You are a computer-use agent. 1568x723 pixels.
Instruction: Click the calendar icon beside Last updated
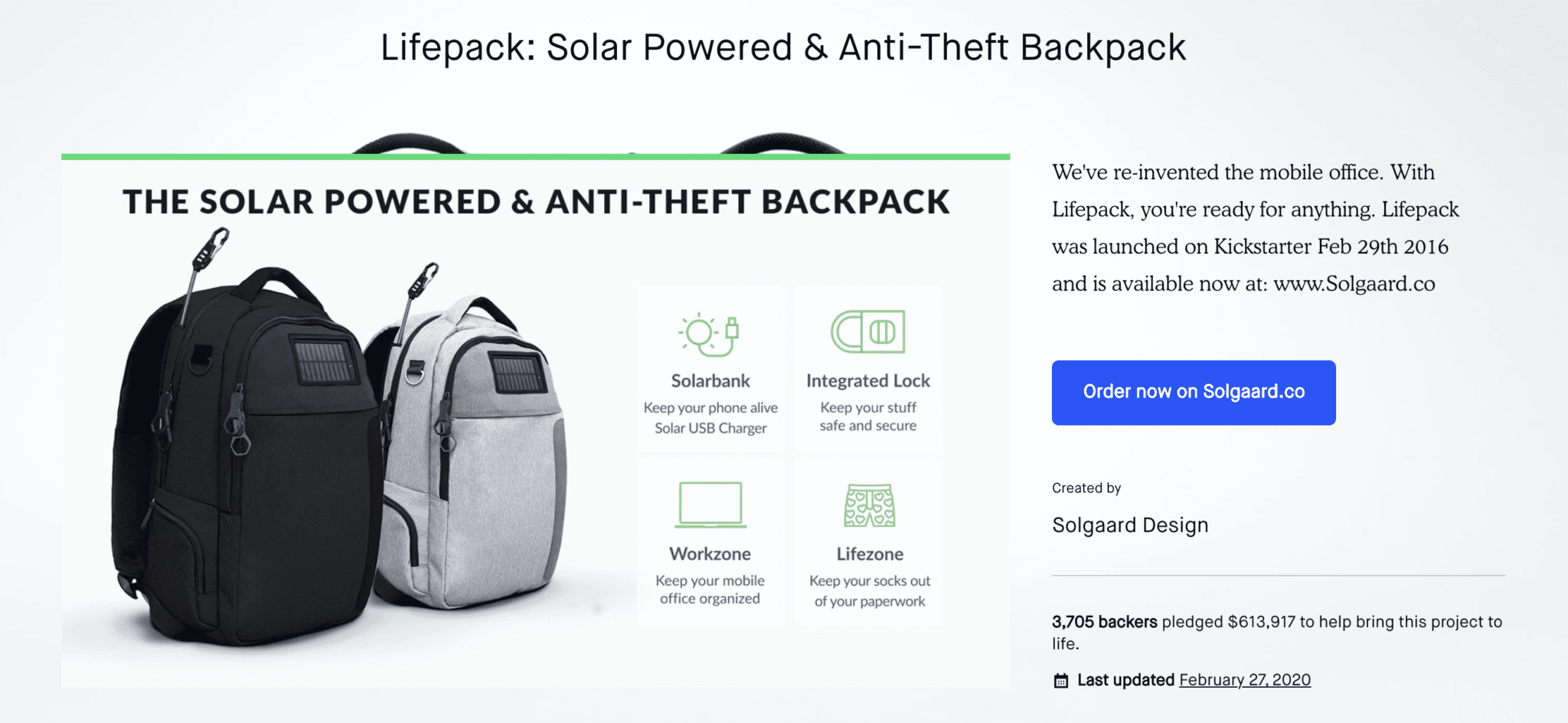pyautogui.click(x=1060, y=680)
